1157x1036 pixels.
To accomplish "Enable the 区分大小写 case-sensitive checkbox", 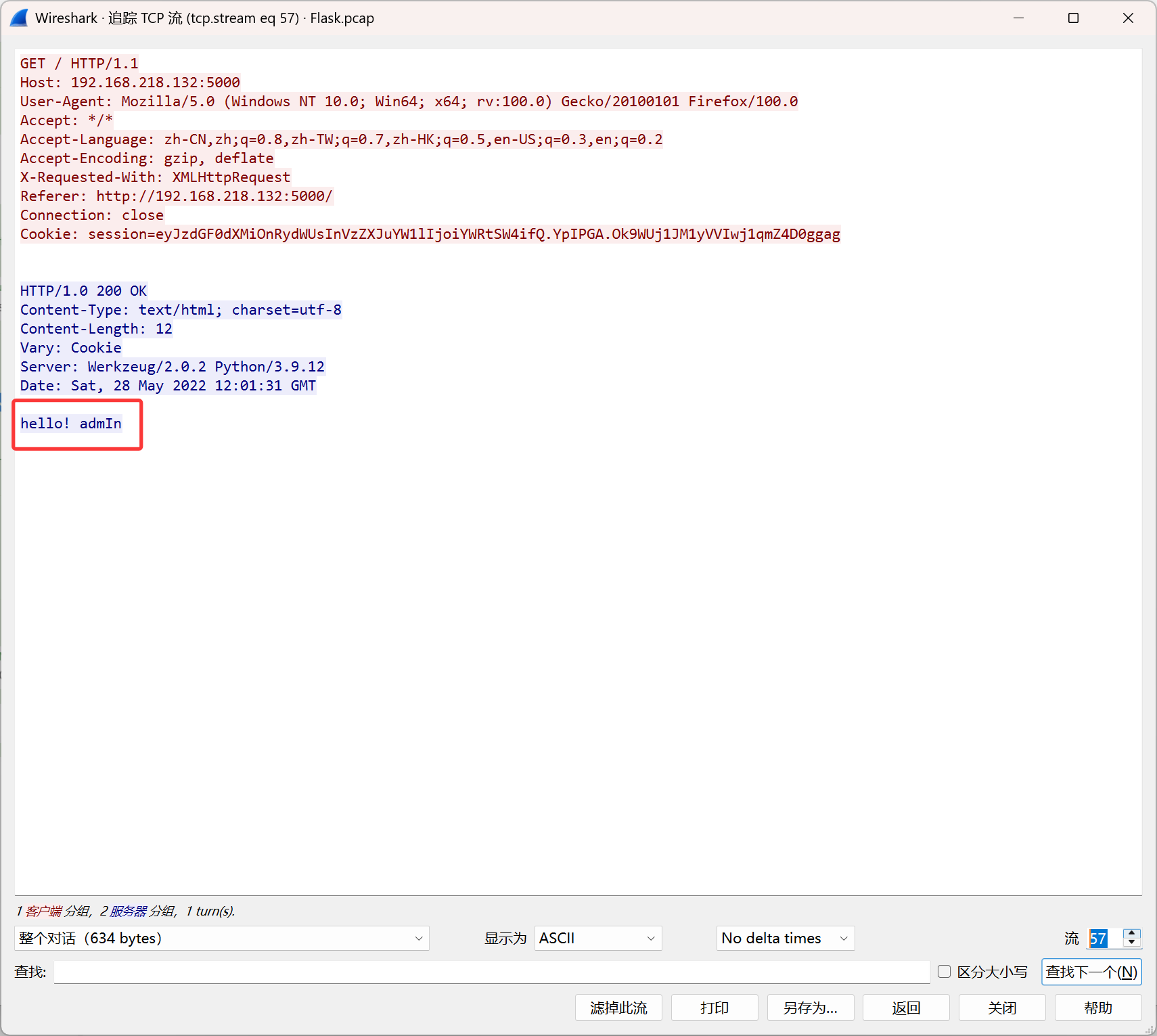I will (944, 972).
